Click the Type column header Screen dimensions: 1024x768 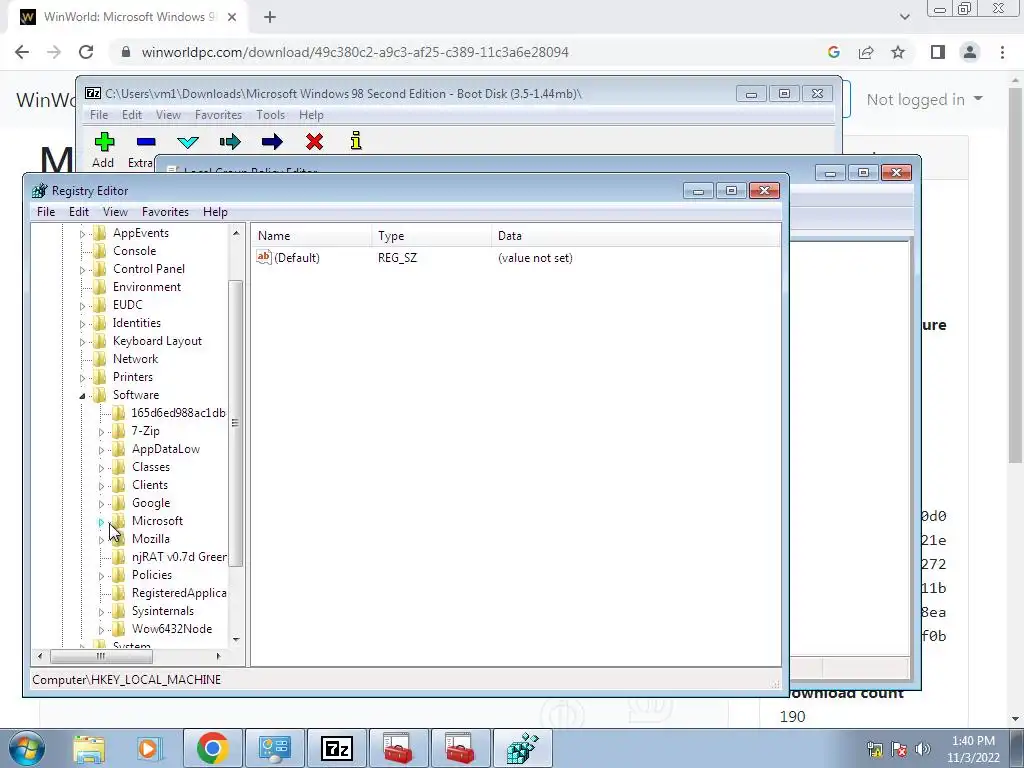(432, 236)
